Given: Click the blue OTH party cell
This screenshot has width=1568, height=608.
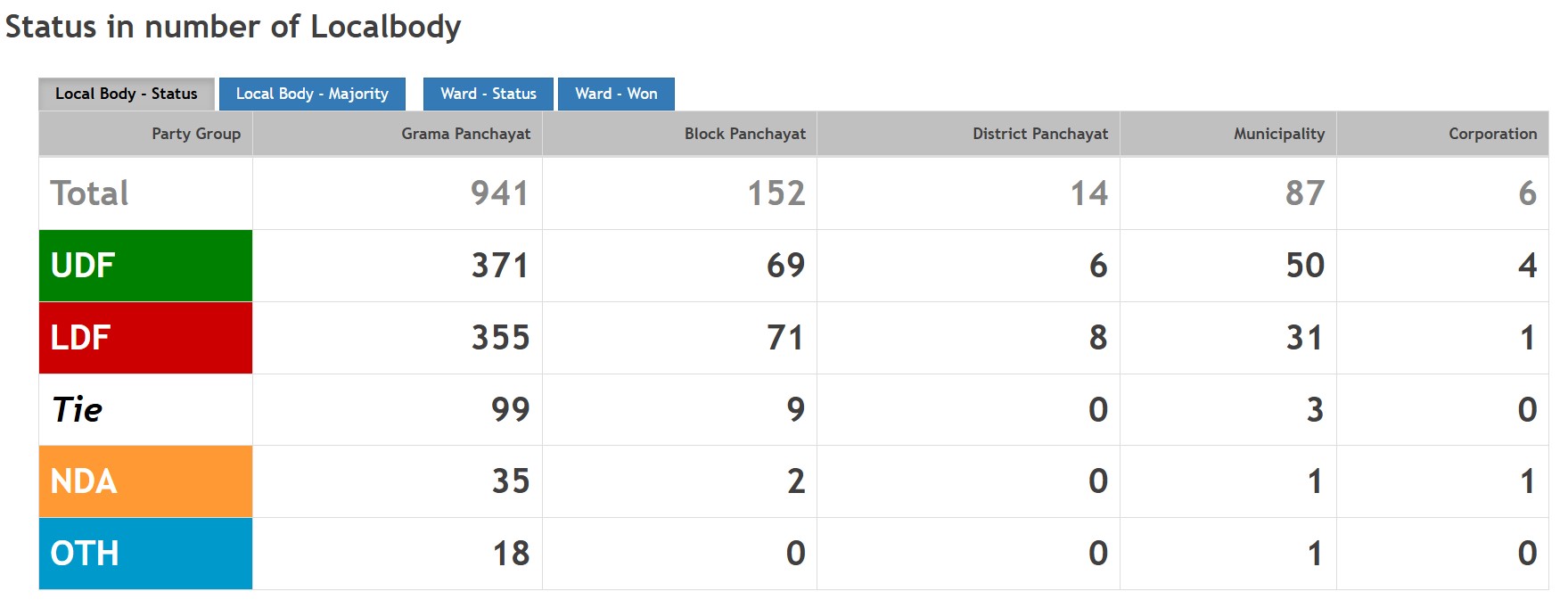Looking at the screenshot, I should click(x=145, y=554).
